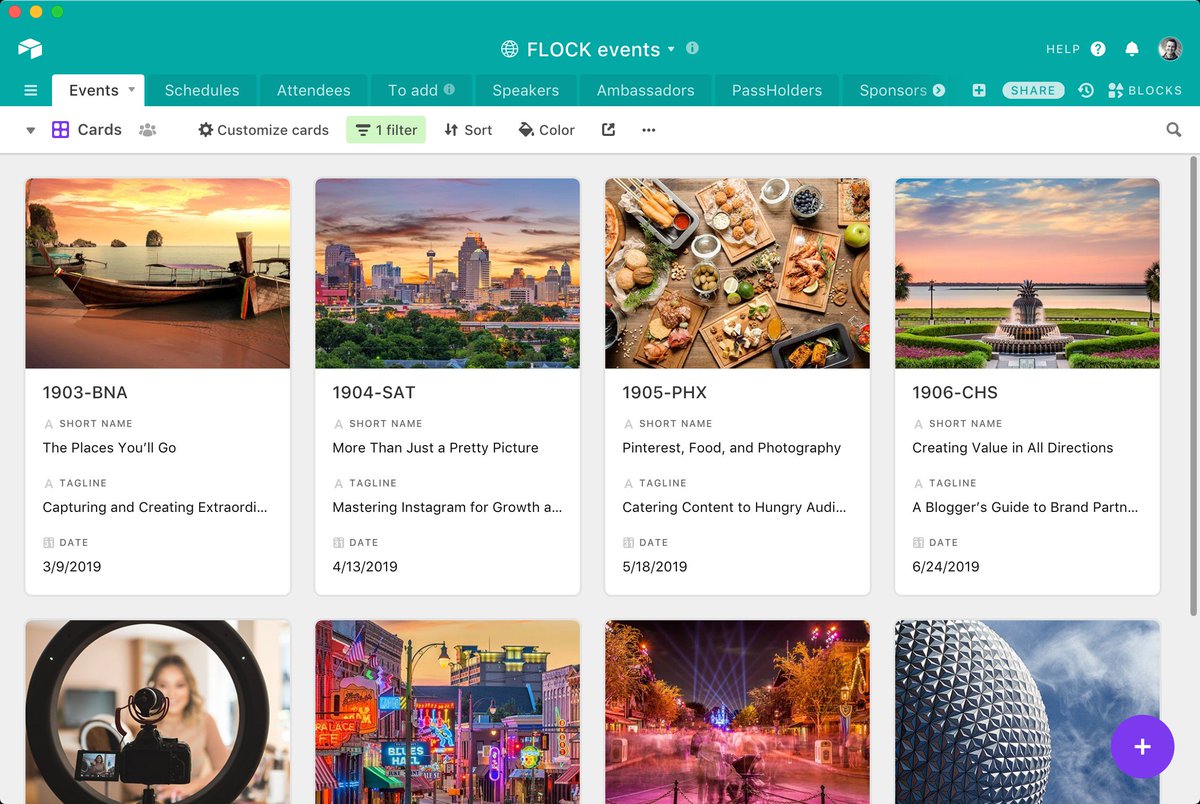Click the 1903-BNA card title
Screen dimensions: 1200x804
[x=85, y=393]
